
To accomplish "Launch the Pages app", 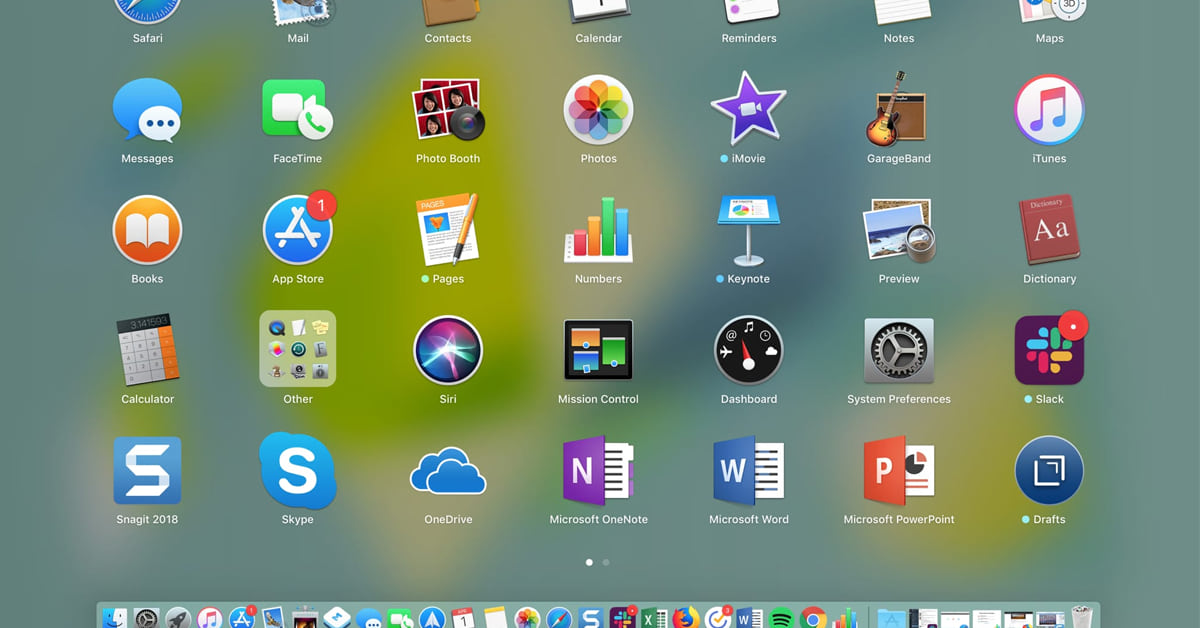I will 448,230.
